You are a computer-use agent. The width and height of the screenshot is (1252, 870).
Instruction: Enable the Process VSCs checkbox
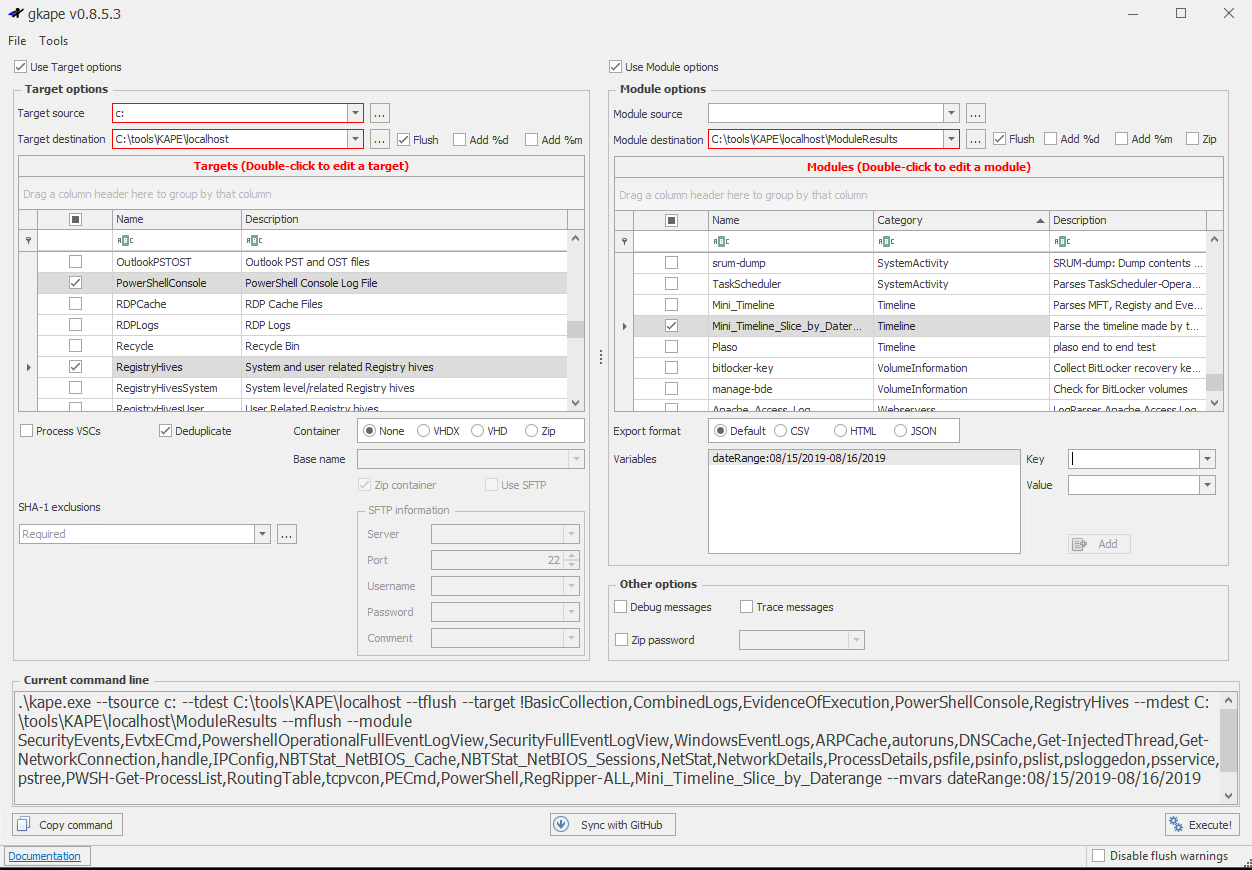pyautogui.click(x=27, y=431)
